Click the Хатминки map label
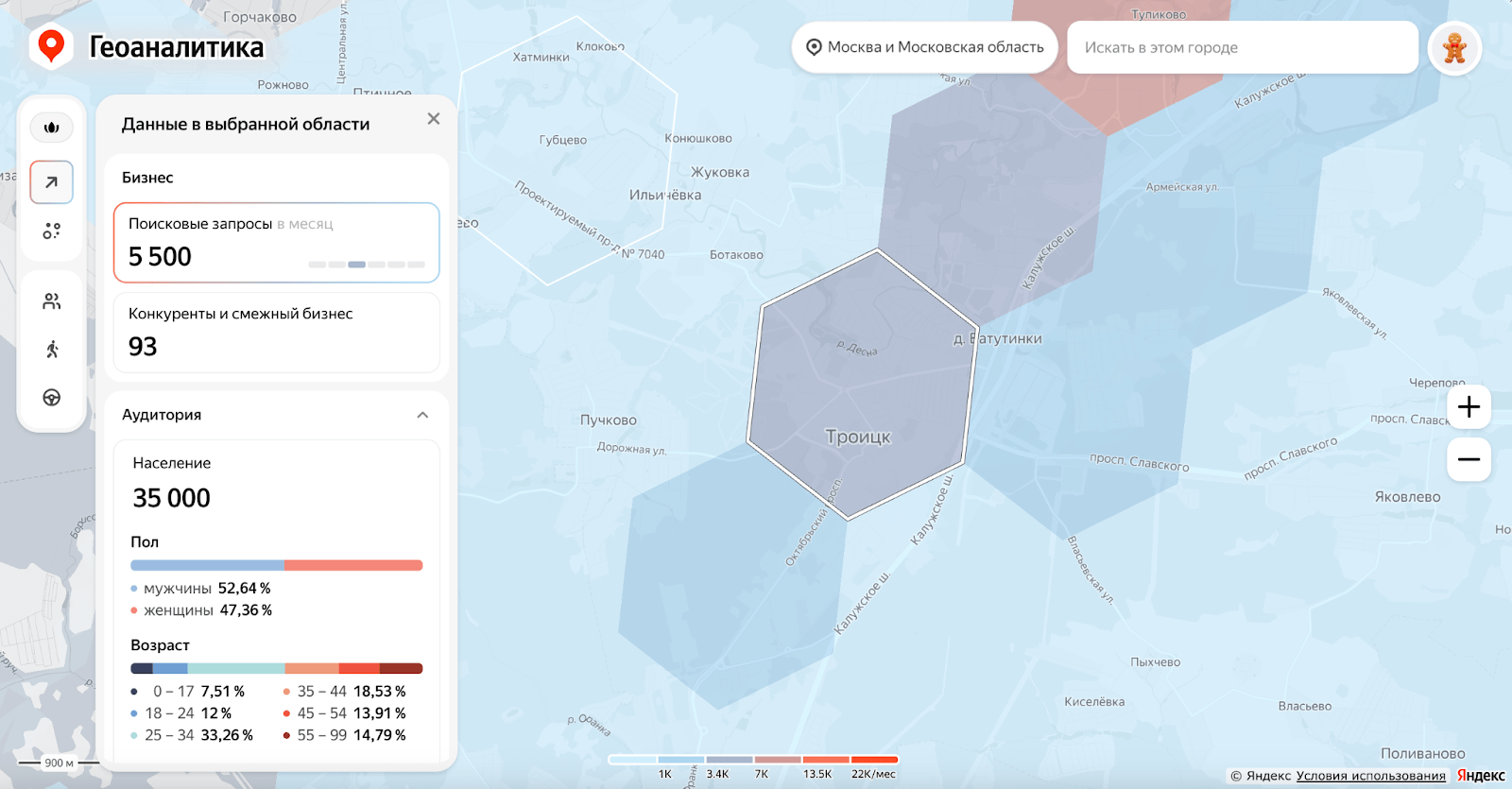Viewport: 1512px width, 789px height. (541, 58)
